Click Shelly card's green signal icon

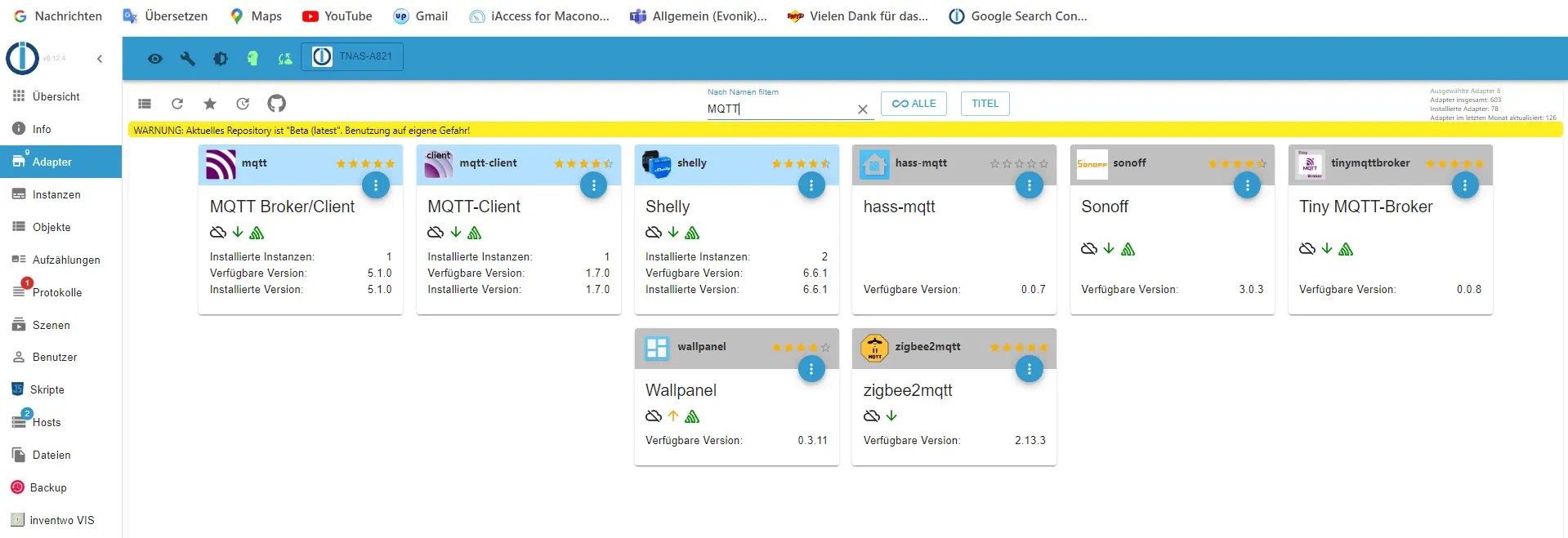click(692, 233)
